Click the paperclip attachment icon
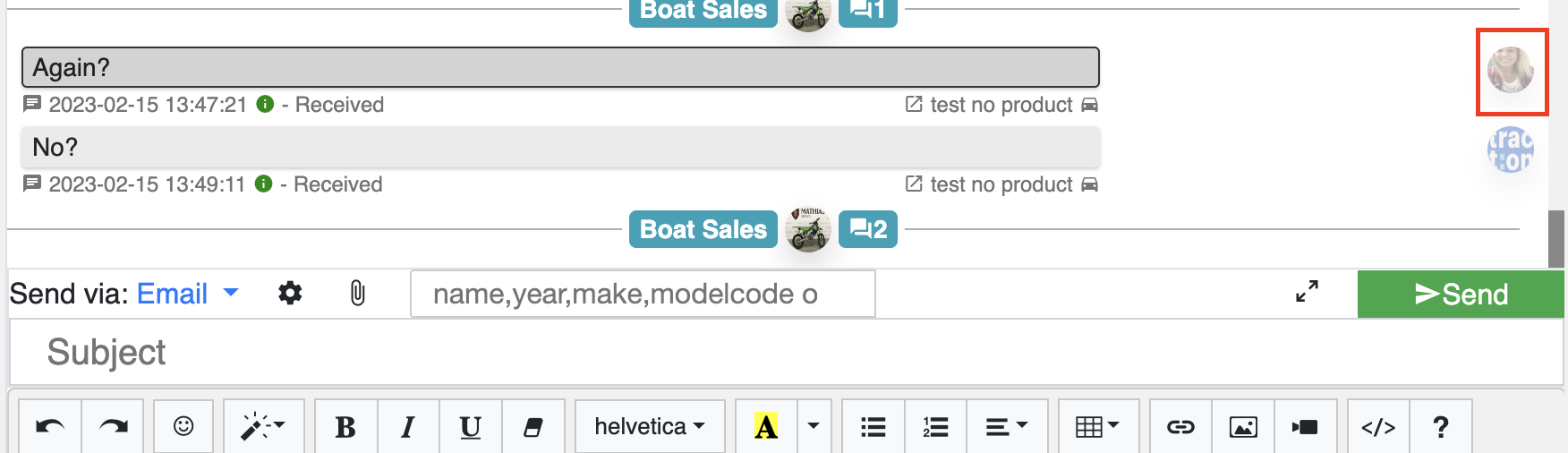 tap(357, 293)
